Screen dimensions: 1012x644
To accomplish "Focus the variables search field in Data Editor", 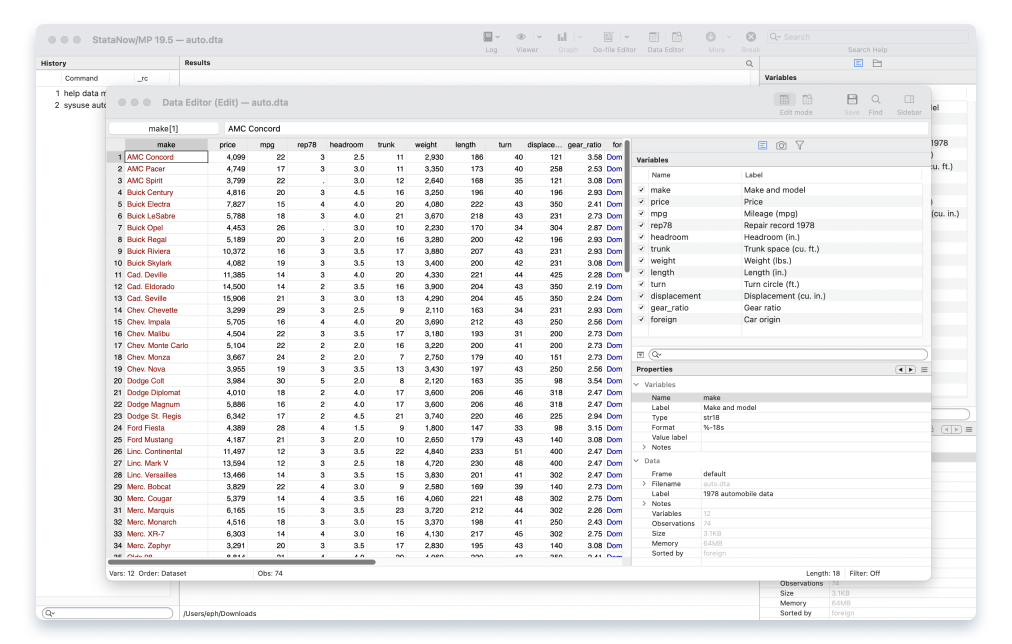I will point(788,355).
